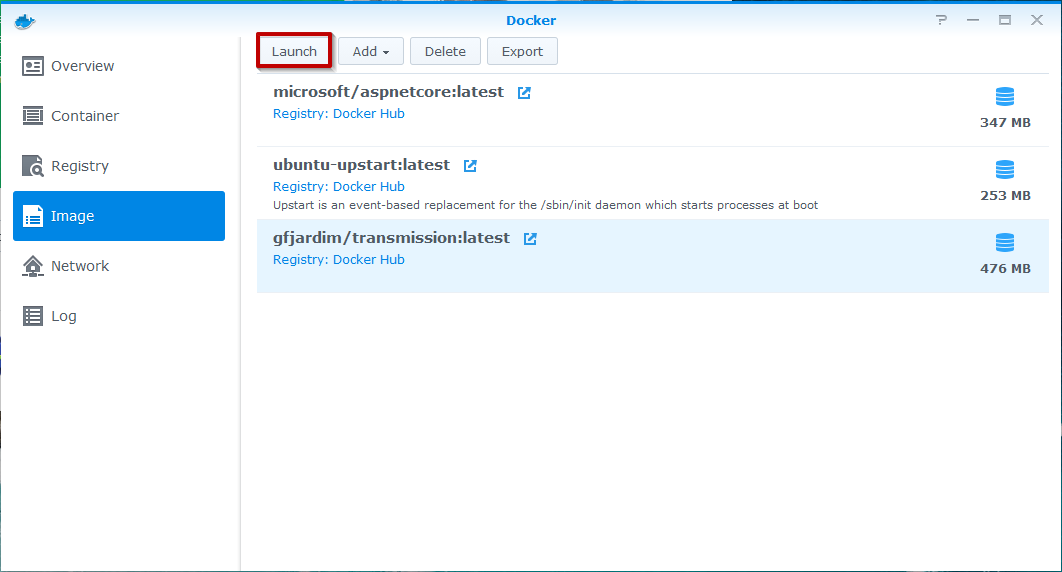Screen dimensions: 1062x572
Task: Maximize the Docker window
Action: pos(1005,20)
